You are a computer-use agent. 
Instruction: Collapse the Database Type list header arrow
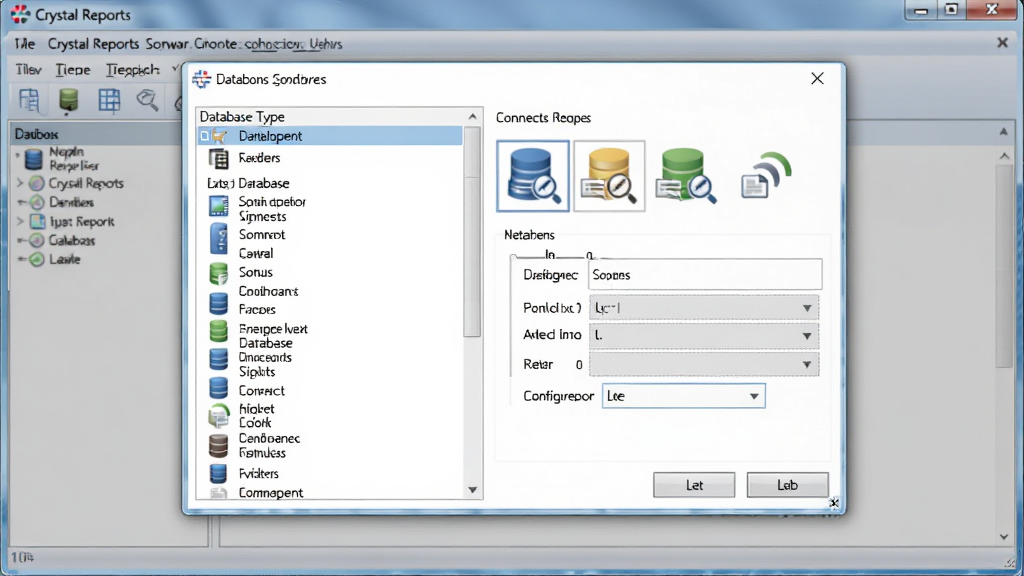click(472, 116)
